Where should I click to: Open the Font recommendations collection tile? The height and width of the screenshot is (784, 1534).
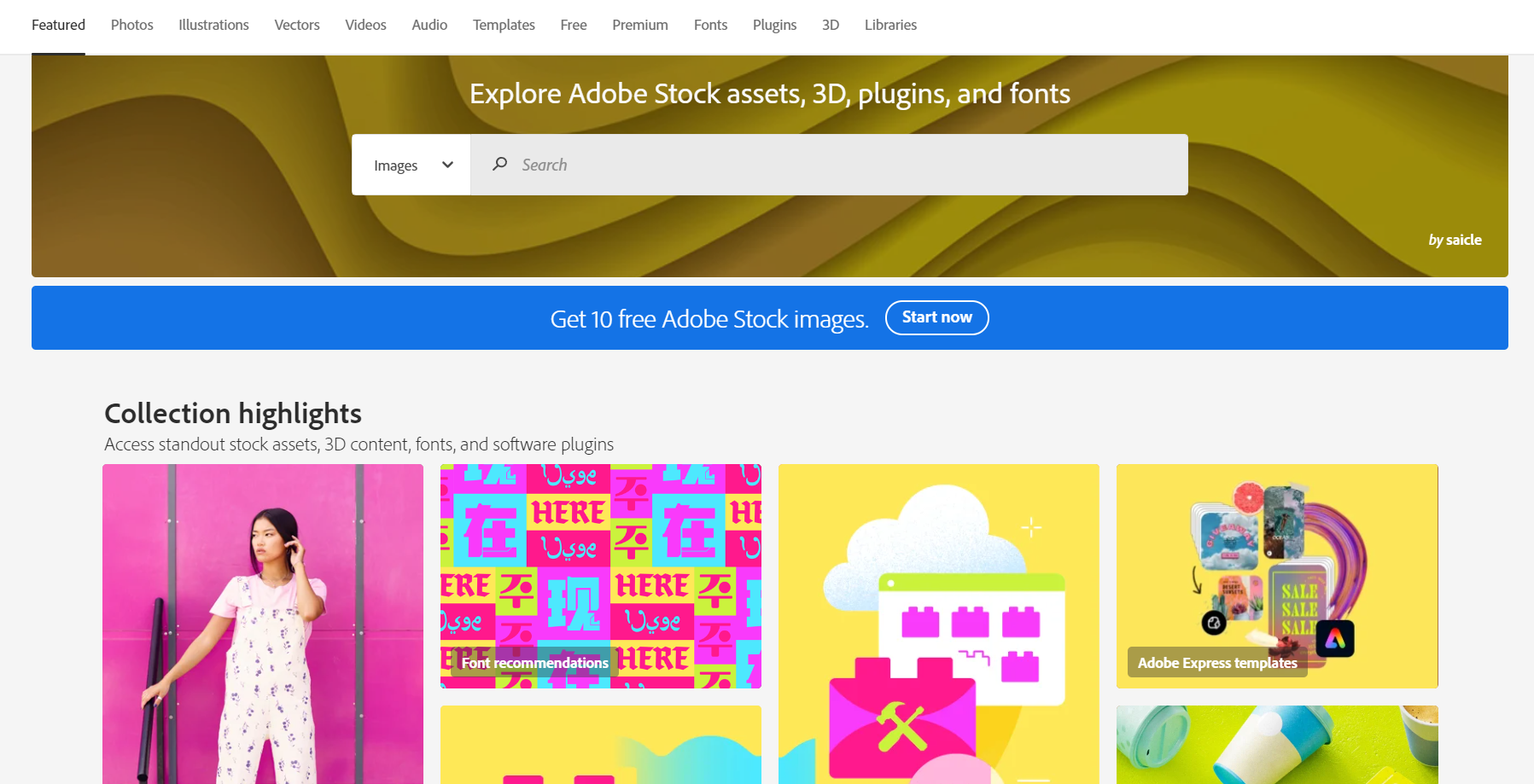tap(601, 576)
